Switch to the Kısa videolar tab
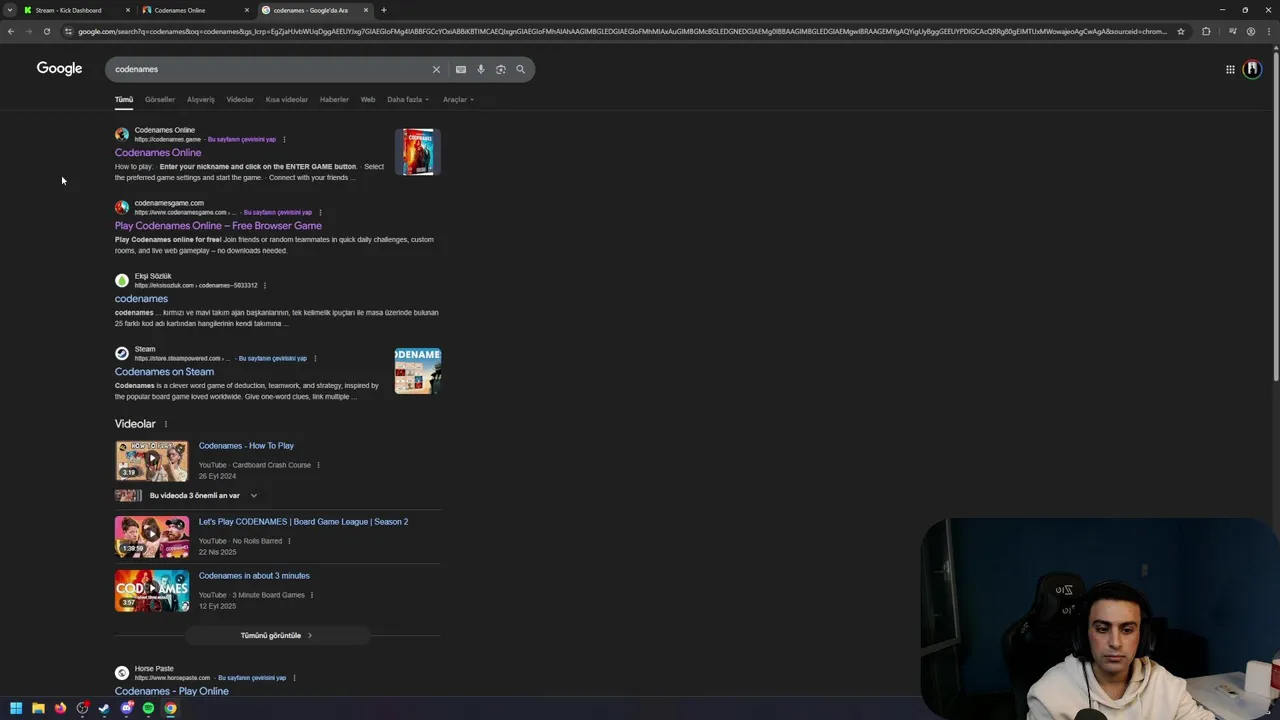 [287, 100]
